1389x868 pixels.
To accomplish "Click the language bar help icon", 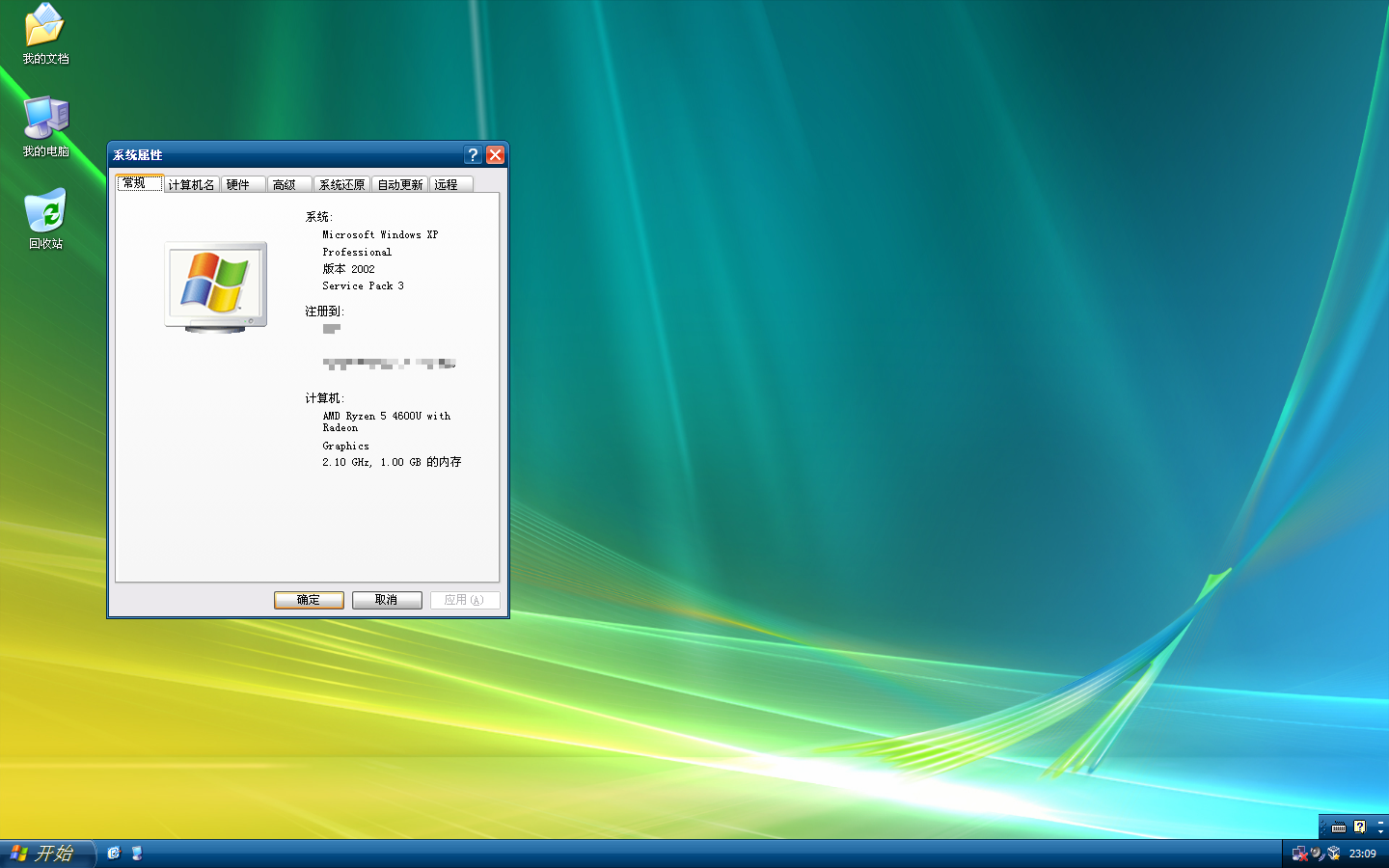I will click(1359, 827).
